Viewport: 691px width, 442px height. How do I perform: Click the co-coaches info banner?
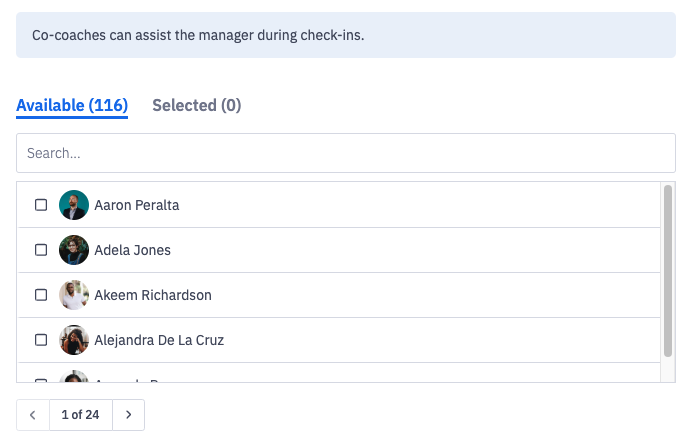(345, 35)
